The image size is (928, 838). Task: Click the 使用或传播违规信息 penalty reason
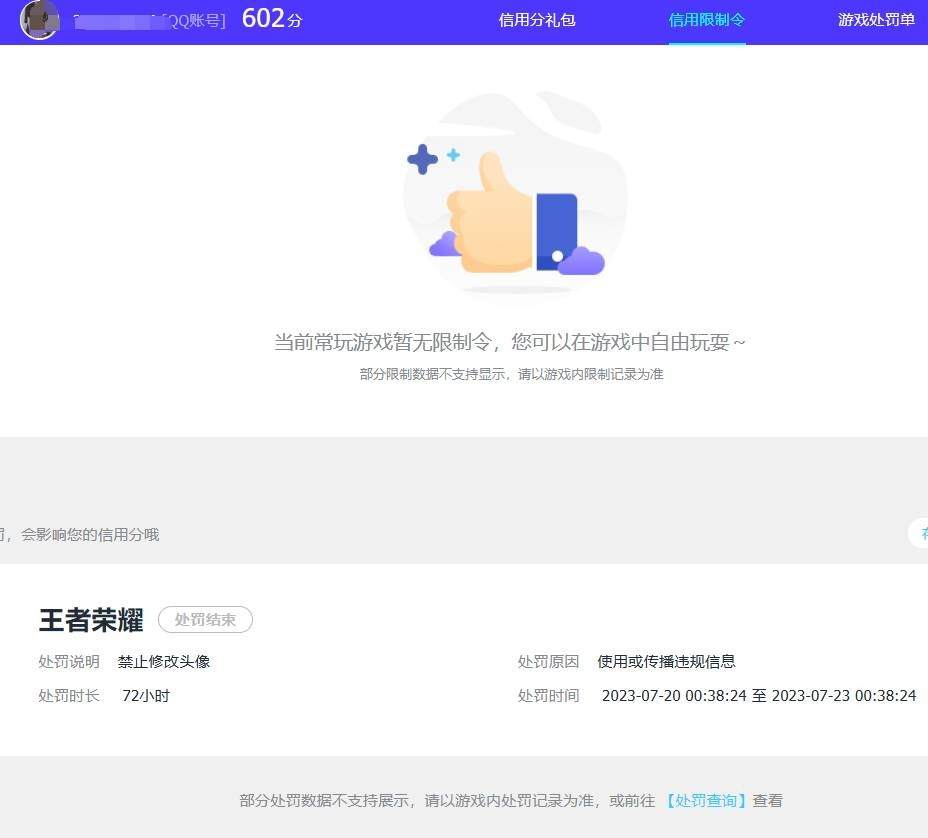pos(666,662)
